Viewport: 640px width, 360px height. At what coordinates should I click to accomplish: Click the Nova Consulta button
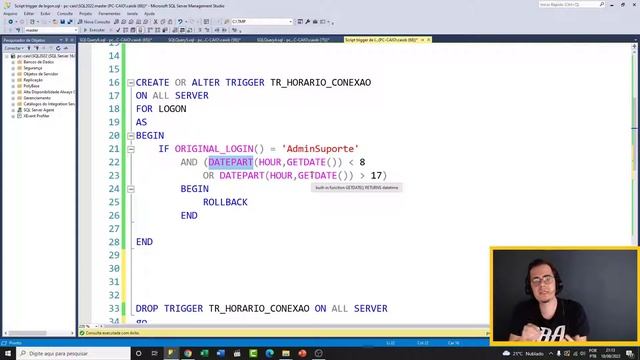[94, 22]
